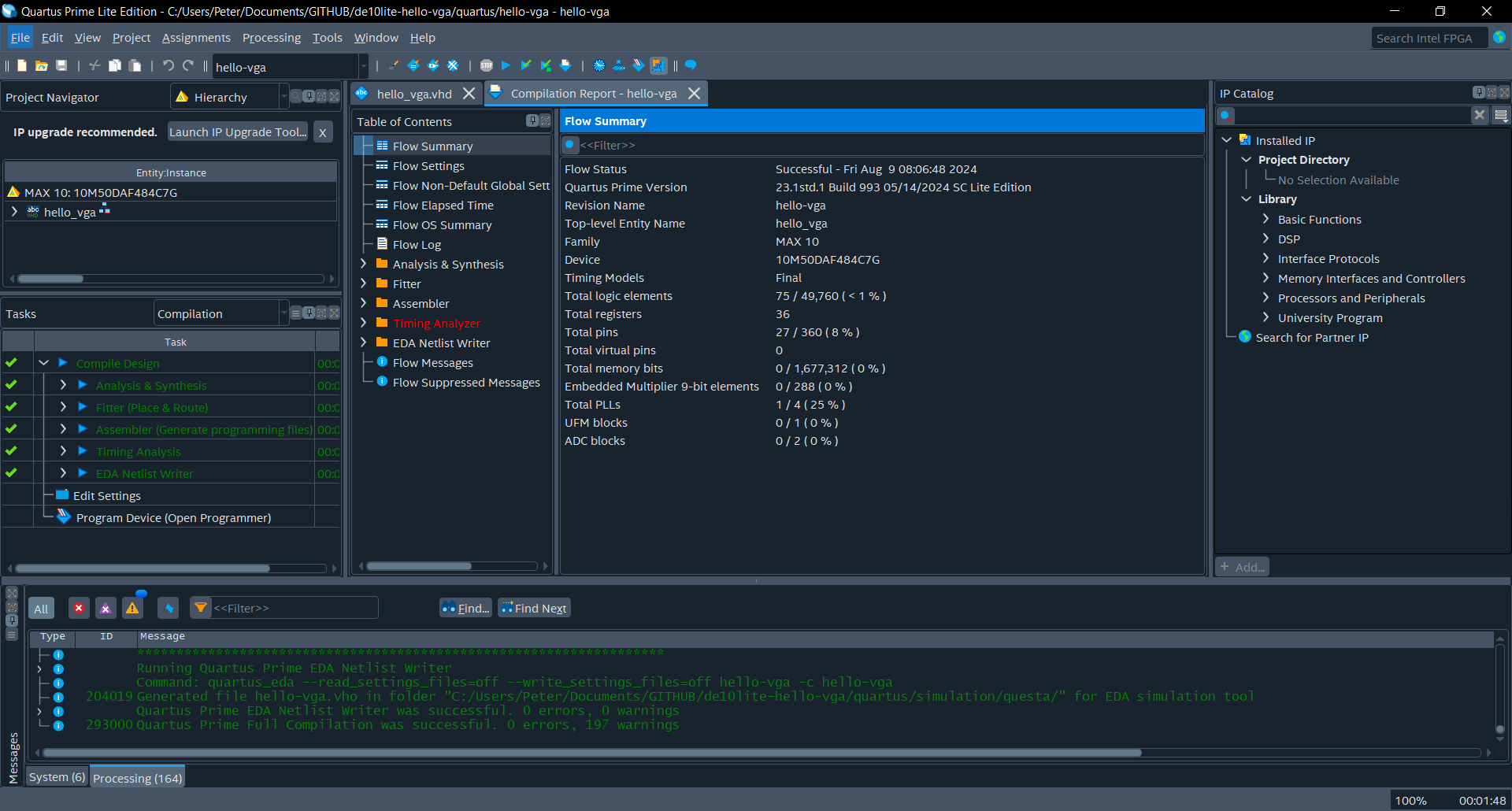Toggle the warning messages filter
Image resolution: width=1512 pixels, height=811 pixels.
pyautogui.click(x=132, y=609)
